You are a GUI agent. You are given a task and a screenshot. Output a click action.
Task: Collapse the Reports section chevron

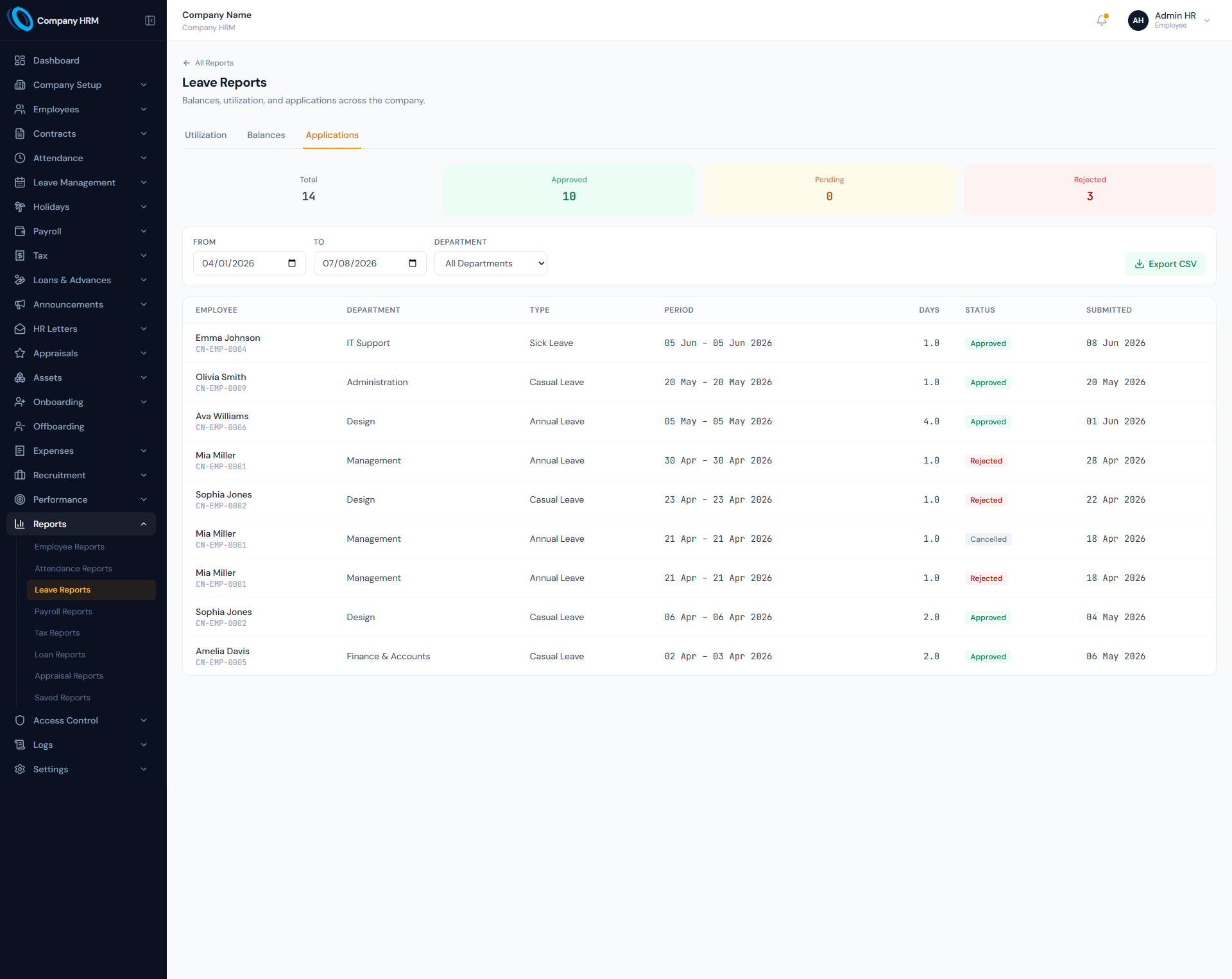click(144, 524)
